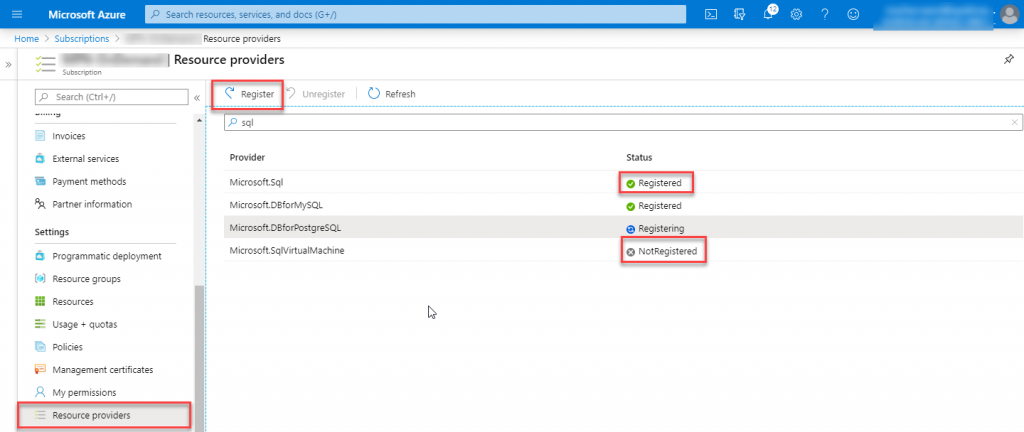Click the sidebar menu scrollbar thumb
The image size is (1024, 432).
pos(199,359)
